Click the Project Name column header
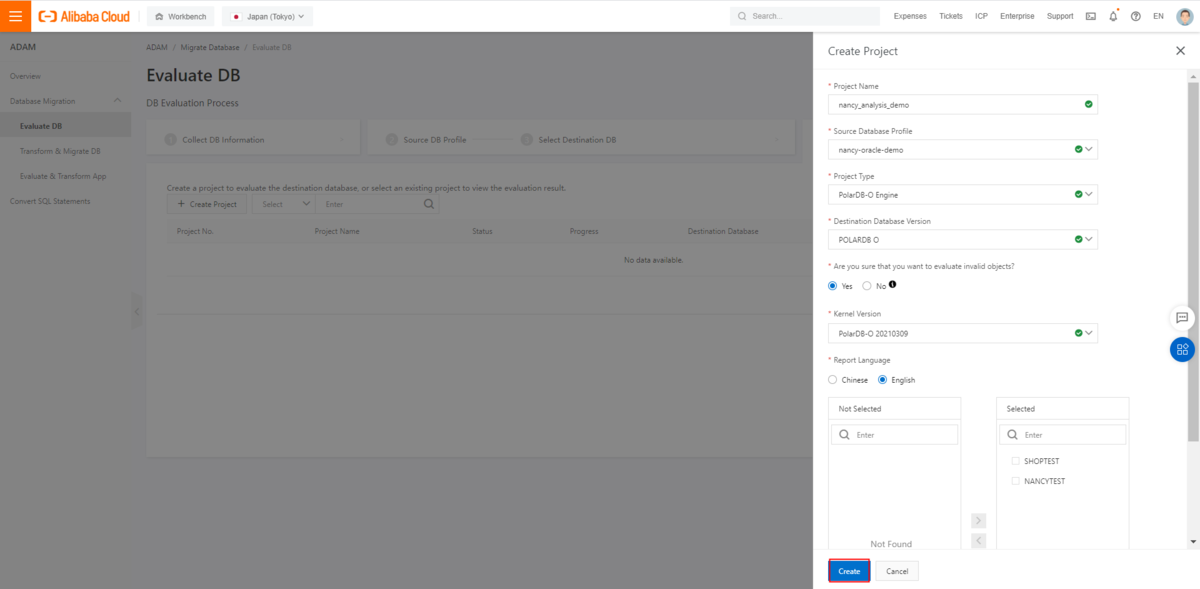The height and width of the screenshot is (589, 1200). click(337, 231)
